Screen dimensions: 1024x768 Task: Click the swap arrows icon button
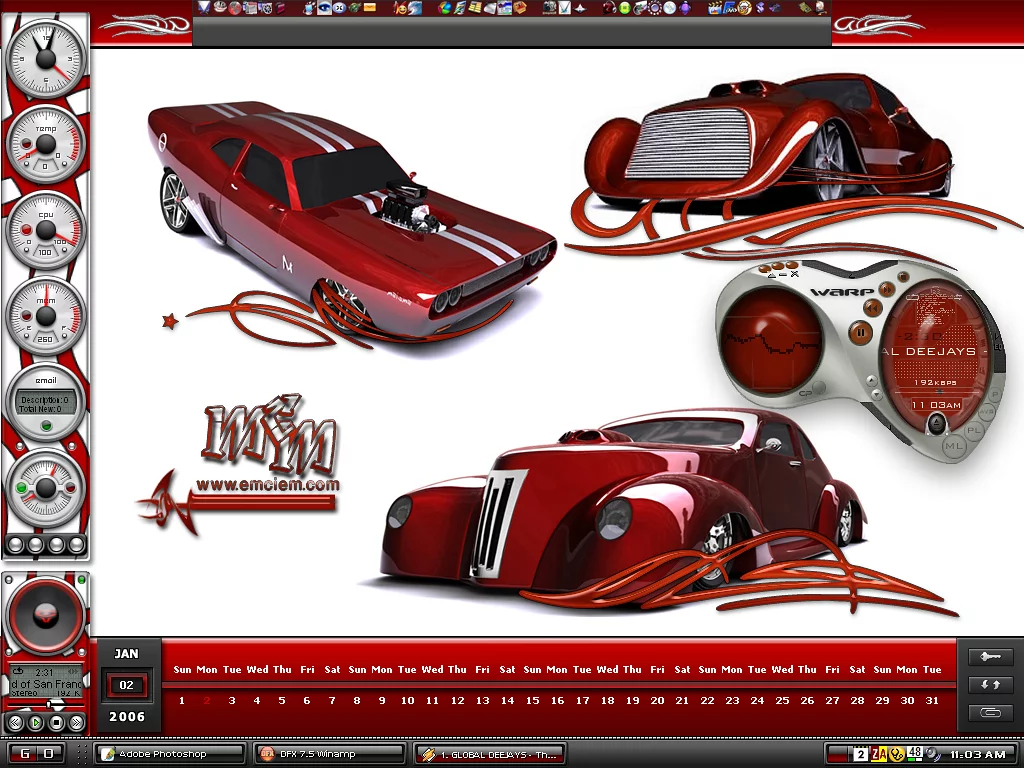[x=990, y=685]
